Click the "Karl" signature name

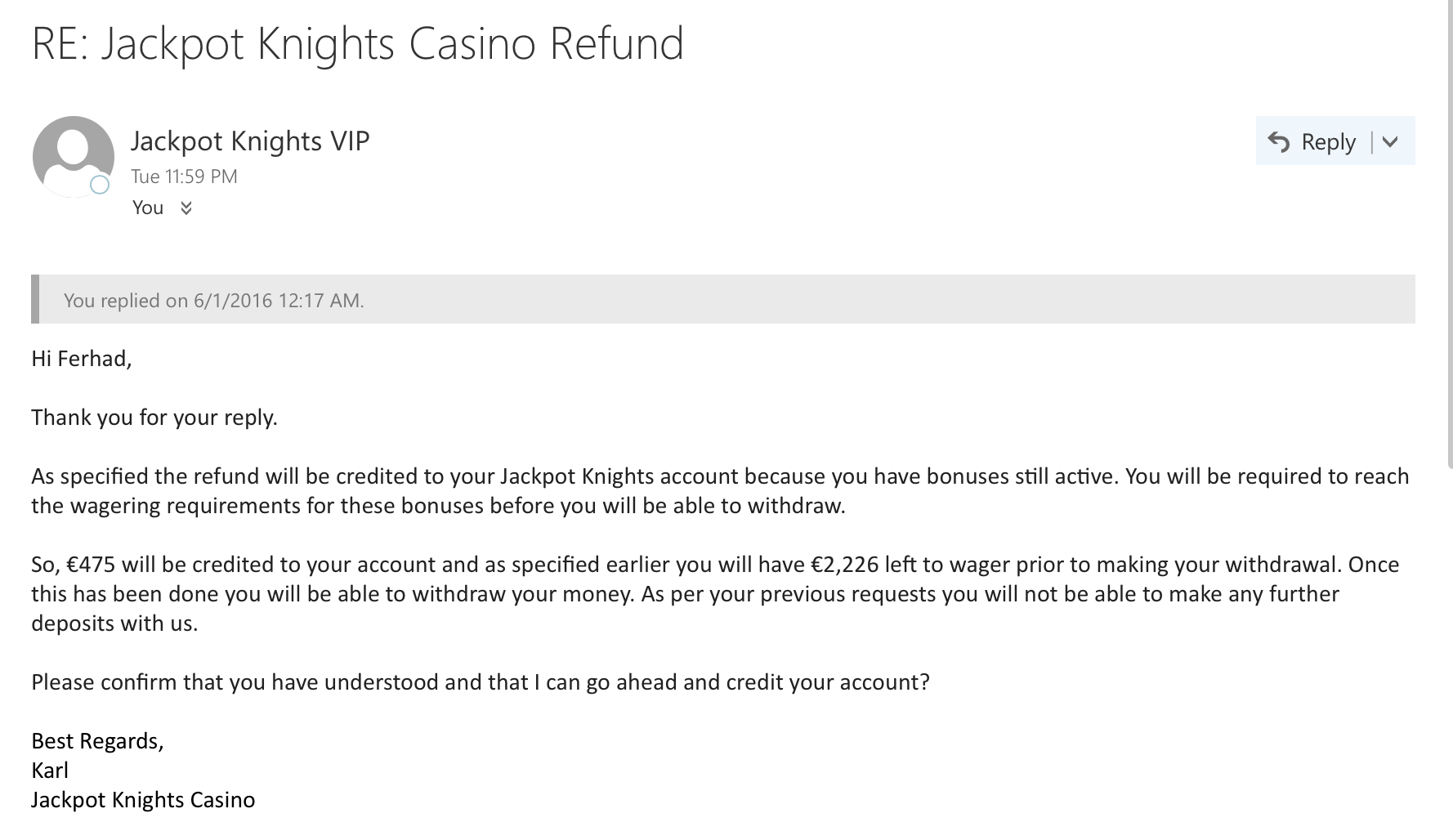coord(50,771)
